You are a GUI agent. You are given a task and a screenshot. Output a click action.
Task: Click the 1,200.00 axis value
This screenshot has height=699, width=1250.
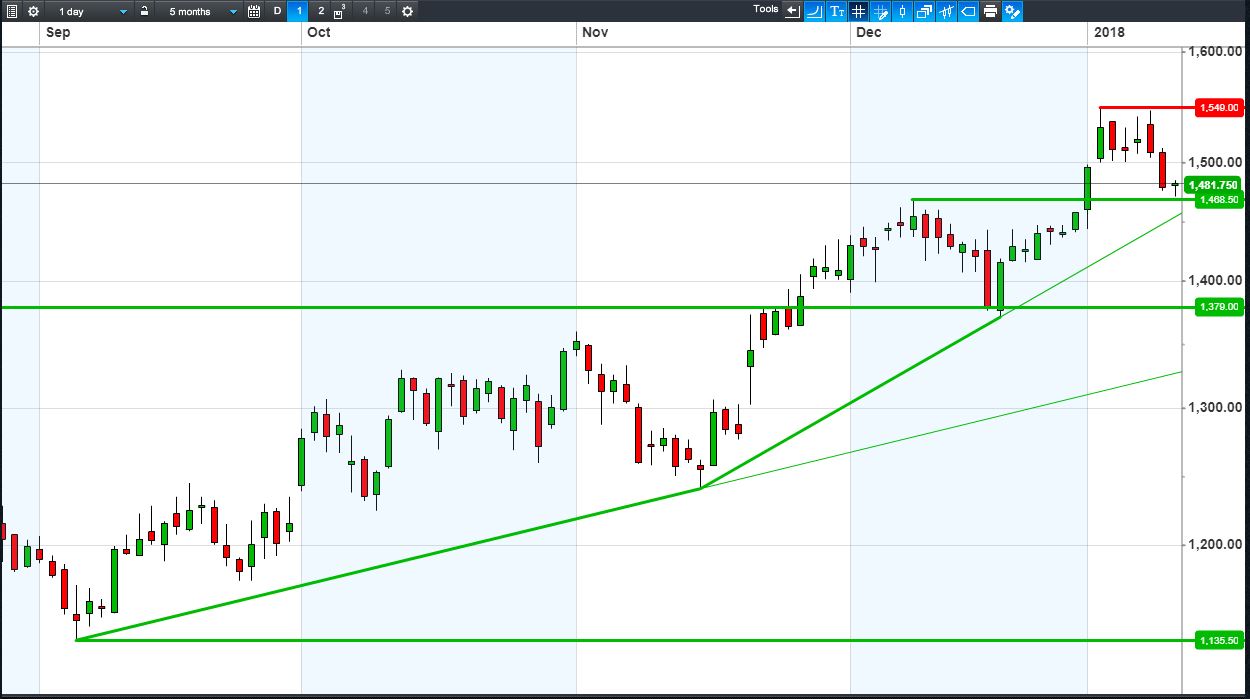coord(1215,545)
